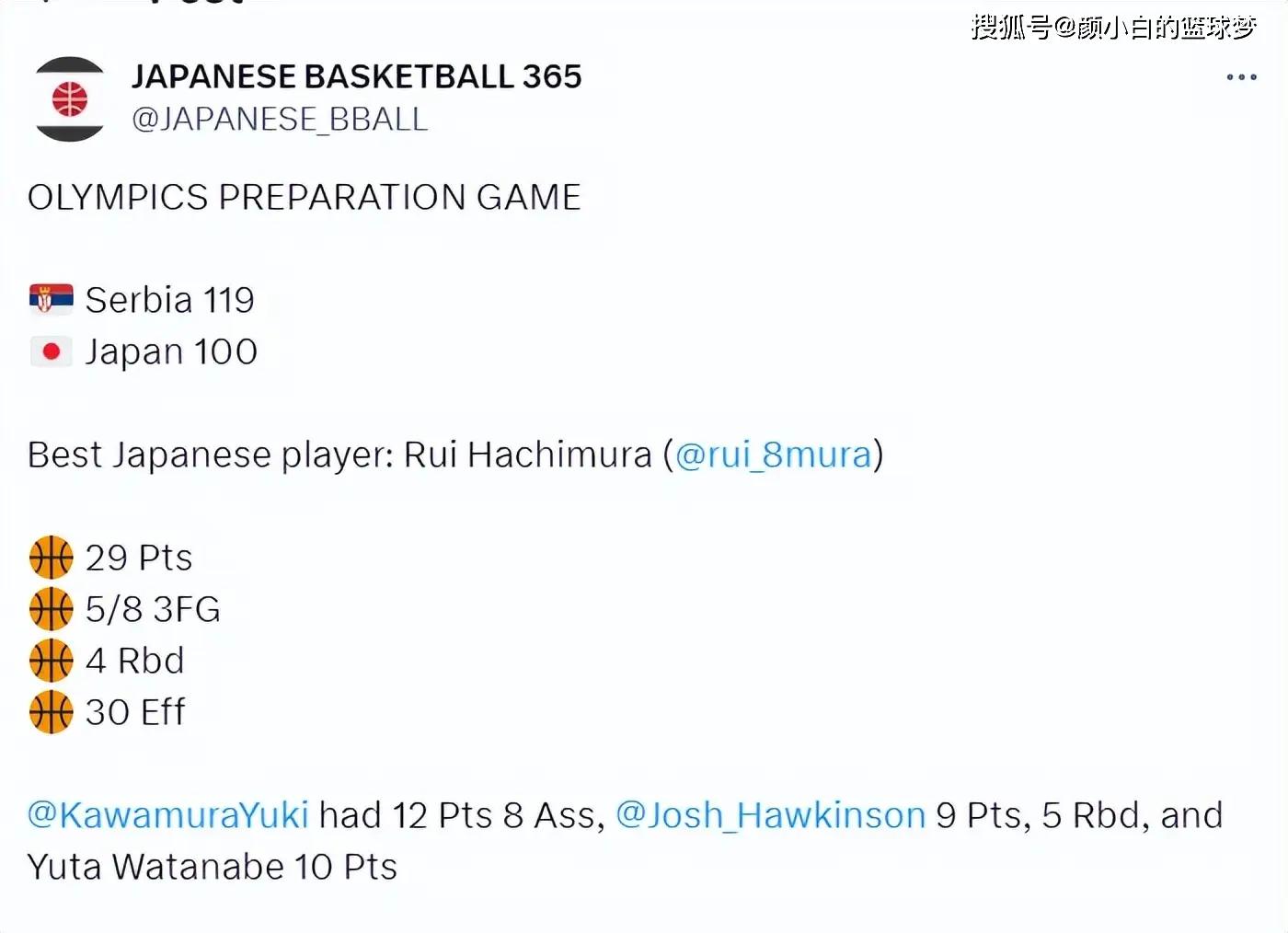Visit the @Josh_Hawkinson mention link
The height and width of the screenshot is (933, 1288).
point(770,815)
